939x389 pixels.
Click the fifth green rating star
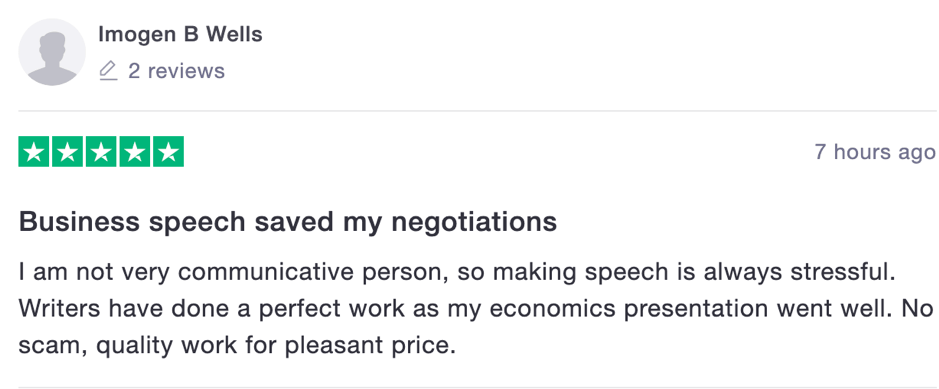point(168,151)
